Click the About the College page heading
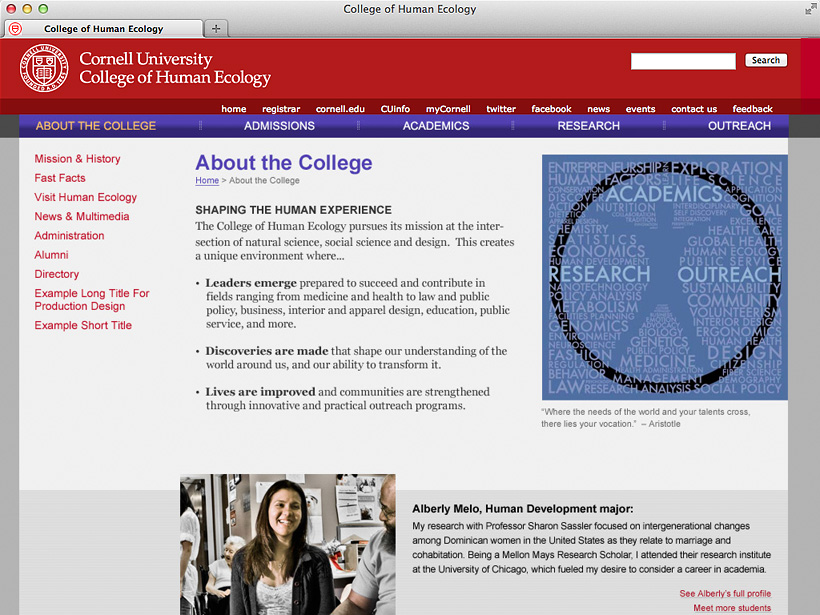The image size is (820, 615). point(284,163)
